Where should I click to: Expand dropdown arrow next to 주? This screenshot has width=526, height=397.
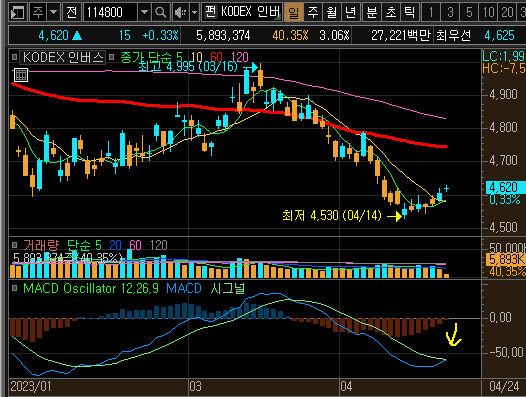[53, 13]
